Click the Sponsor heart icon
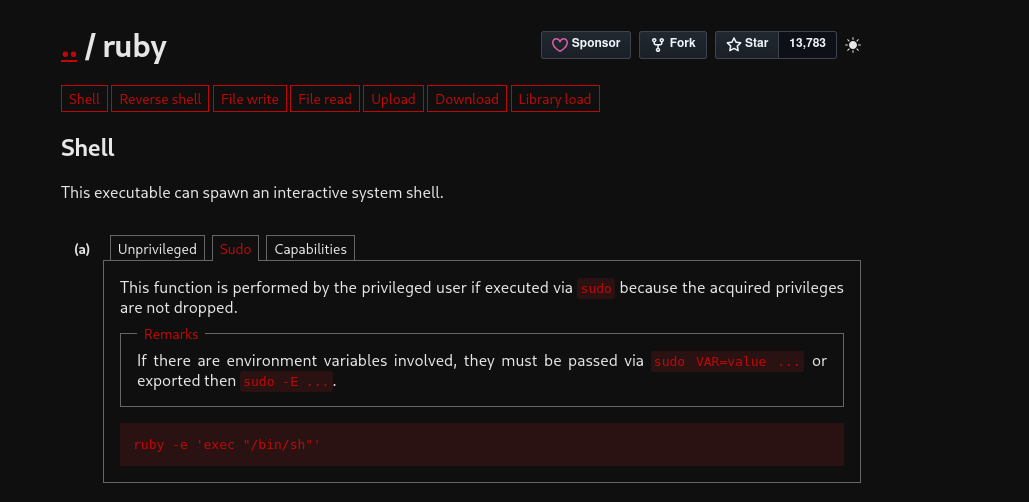This screenshot has height=502, width=1029. pos(559,45)
